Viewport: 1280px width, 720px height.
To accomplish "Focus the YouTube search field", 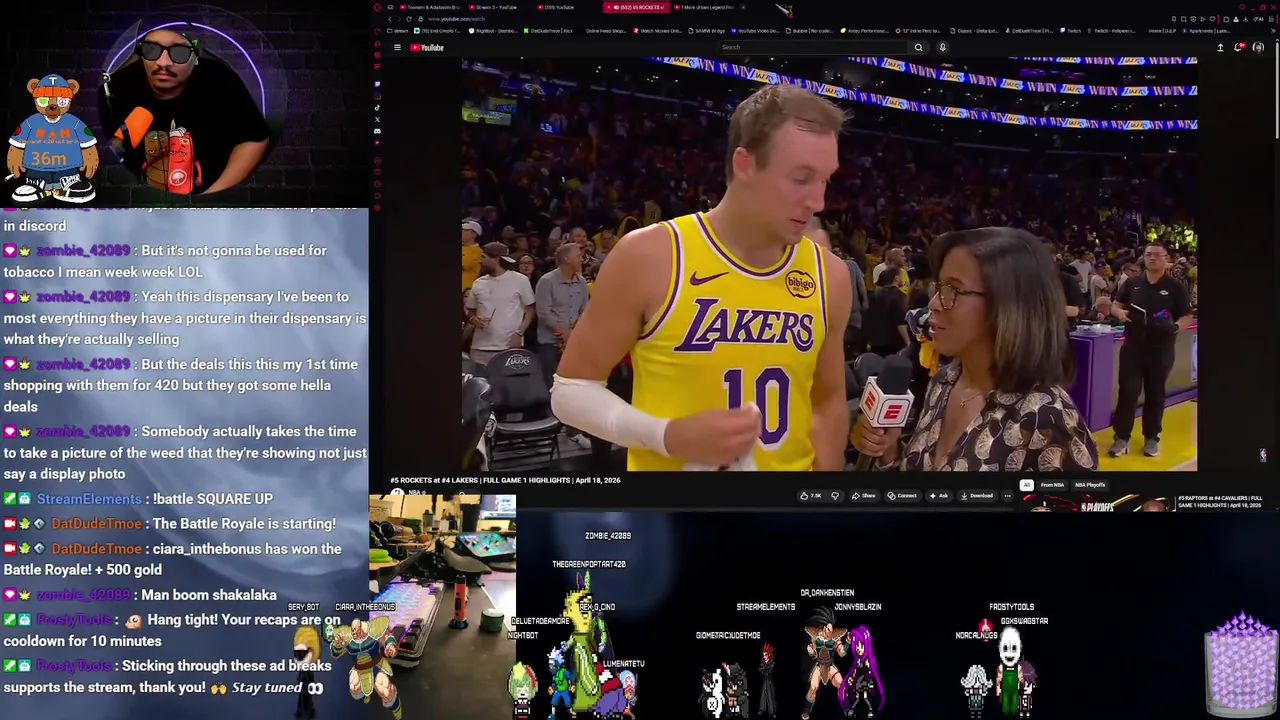I will point(814,47).
